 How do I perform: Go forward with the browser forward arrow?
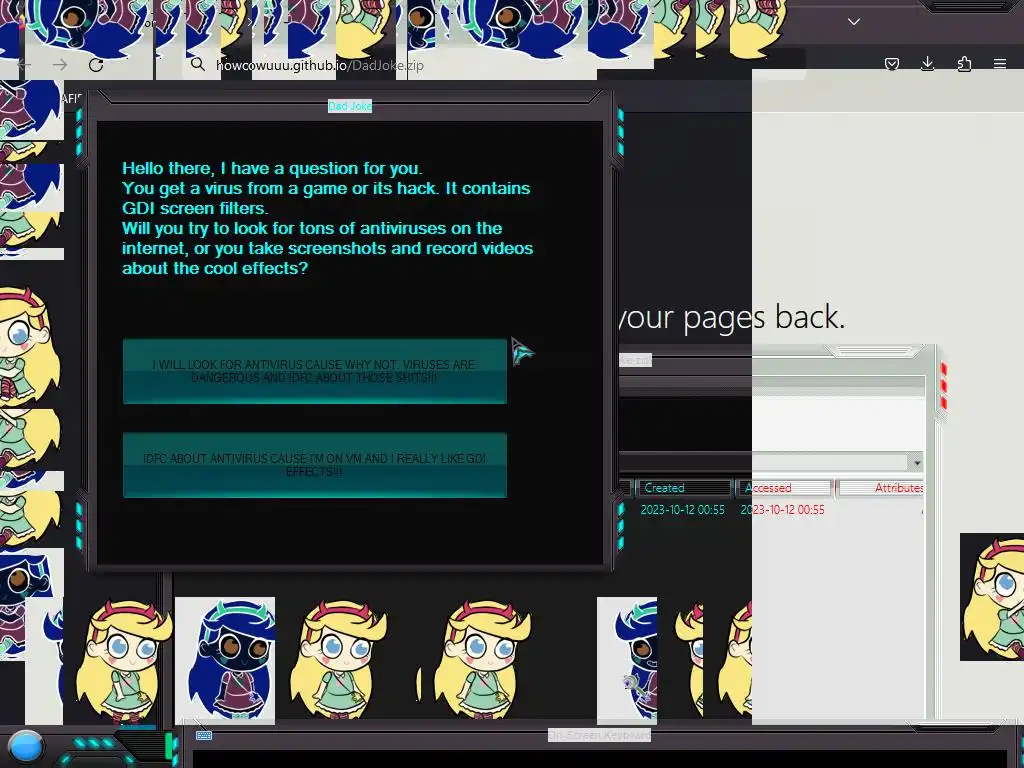[60, 65]
